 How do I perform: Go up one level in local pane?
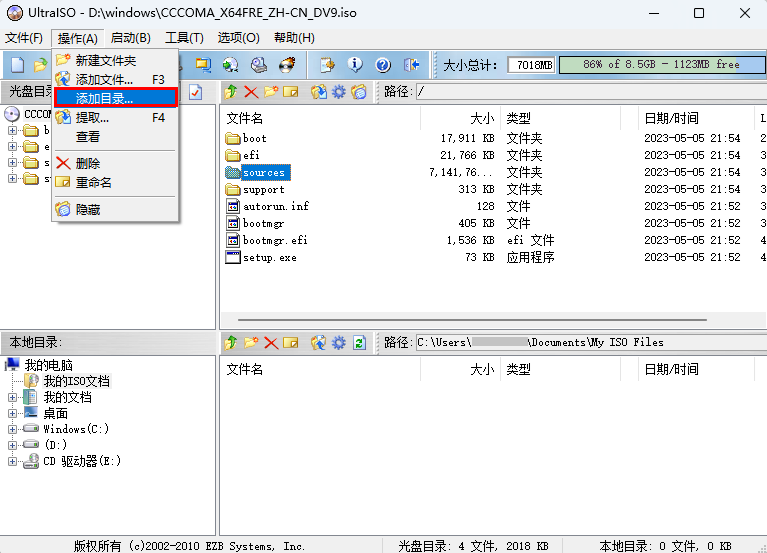tap(231, 342)
